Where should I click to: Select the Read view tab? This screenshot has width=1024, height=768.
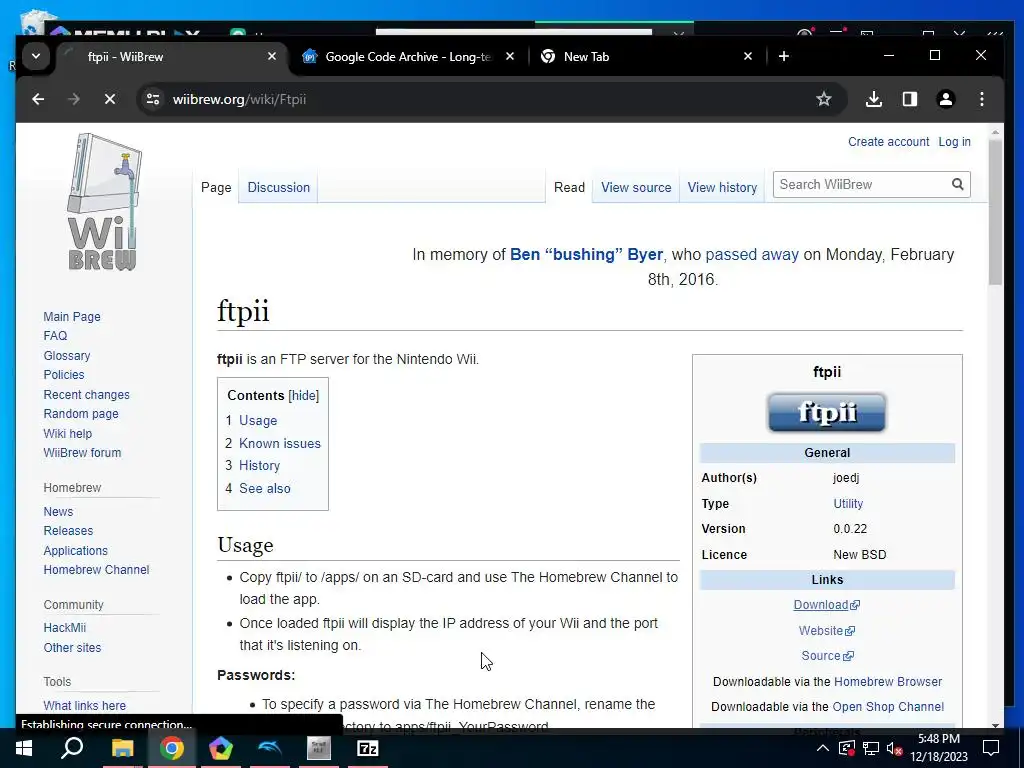(569, 187)
